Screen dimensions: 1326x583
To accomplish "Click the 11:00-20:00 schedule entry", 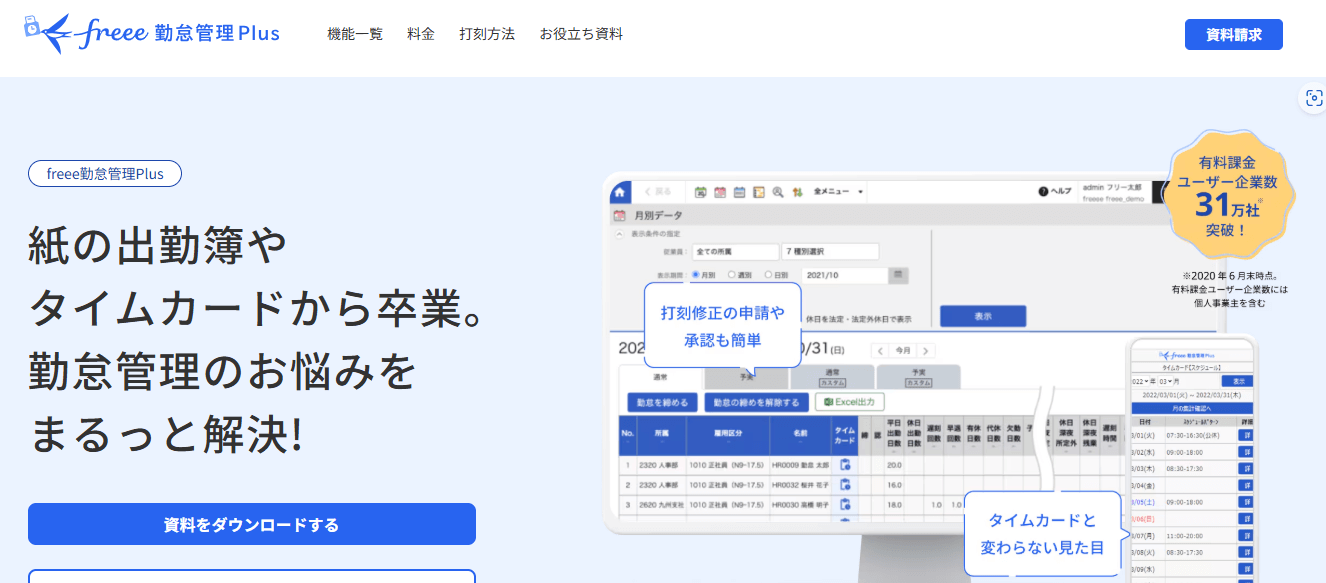I will pos(1185,536).
